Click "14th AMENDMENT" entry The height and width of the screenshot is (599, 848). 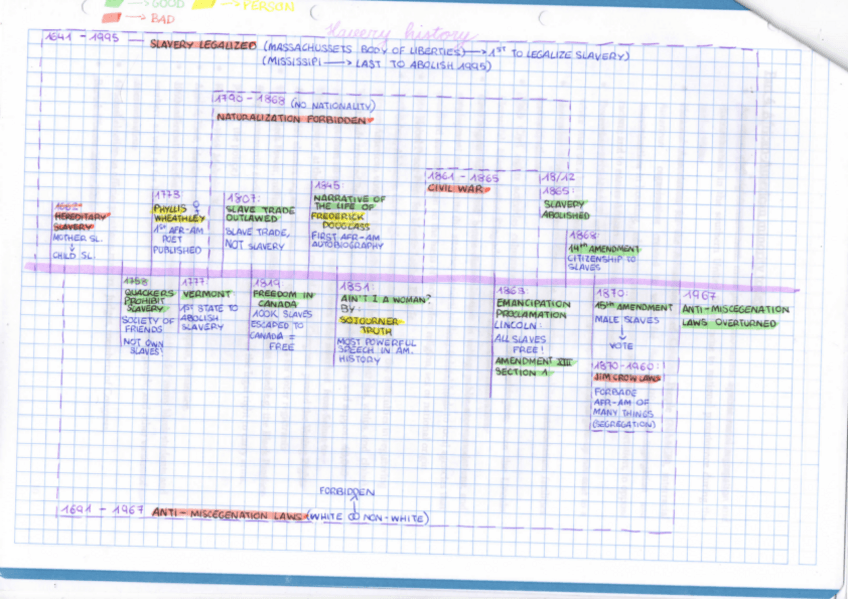(604, 249)
